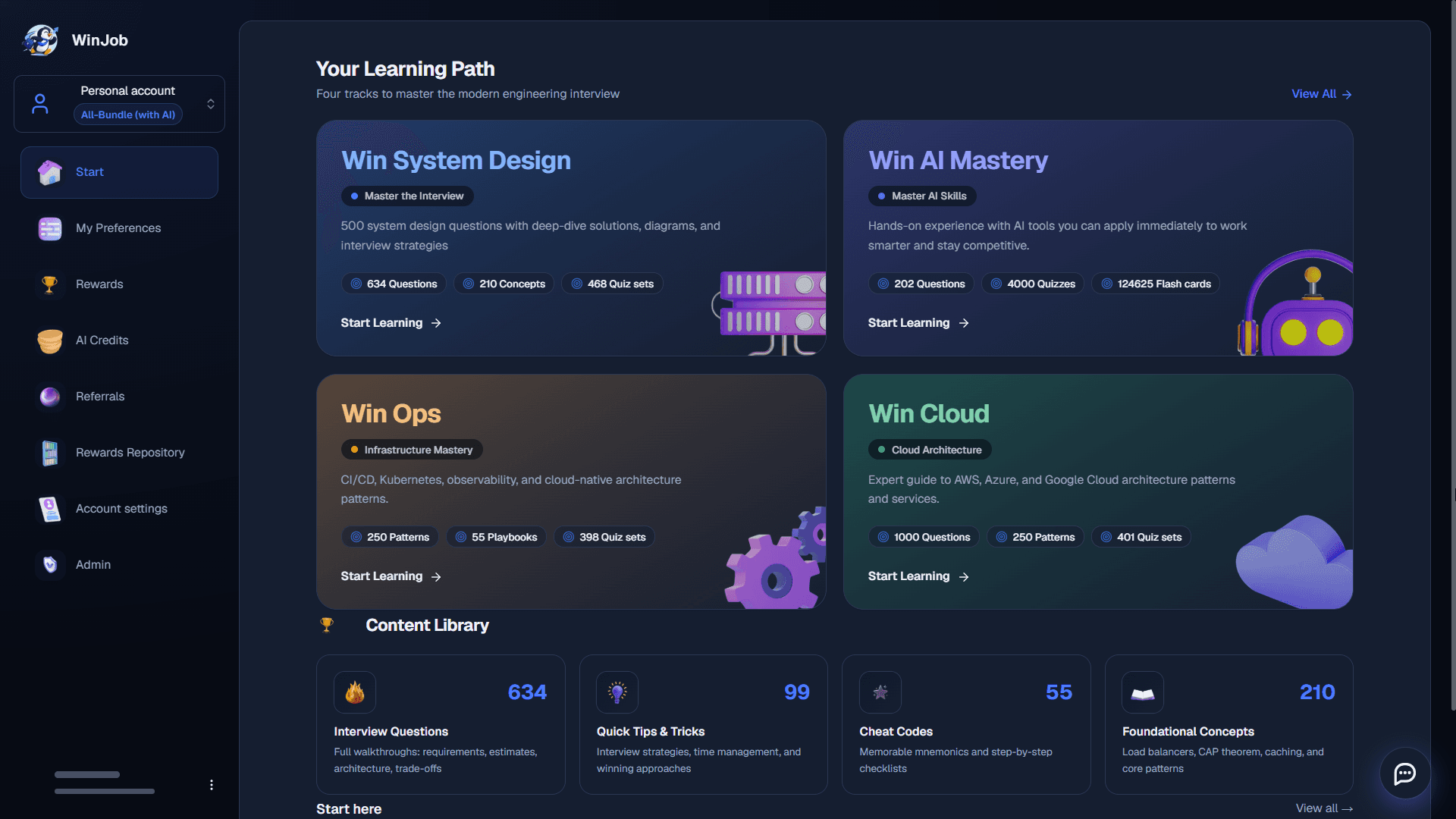
Task: Click the page vertical scrollbar
Action: pos(1452,356)
